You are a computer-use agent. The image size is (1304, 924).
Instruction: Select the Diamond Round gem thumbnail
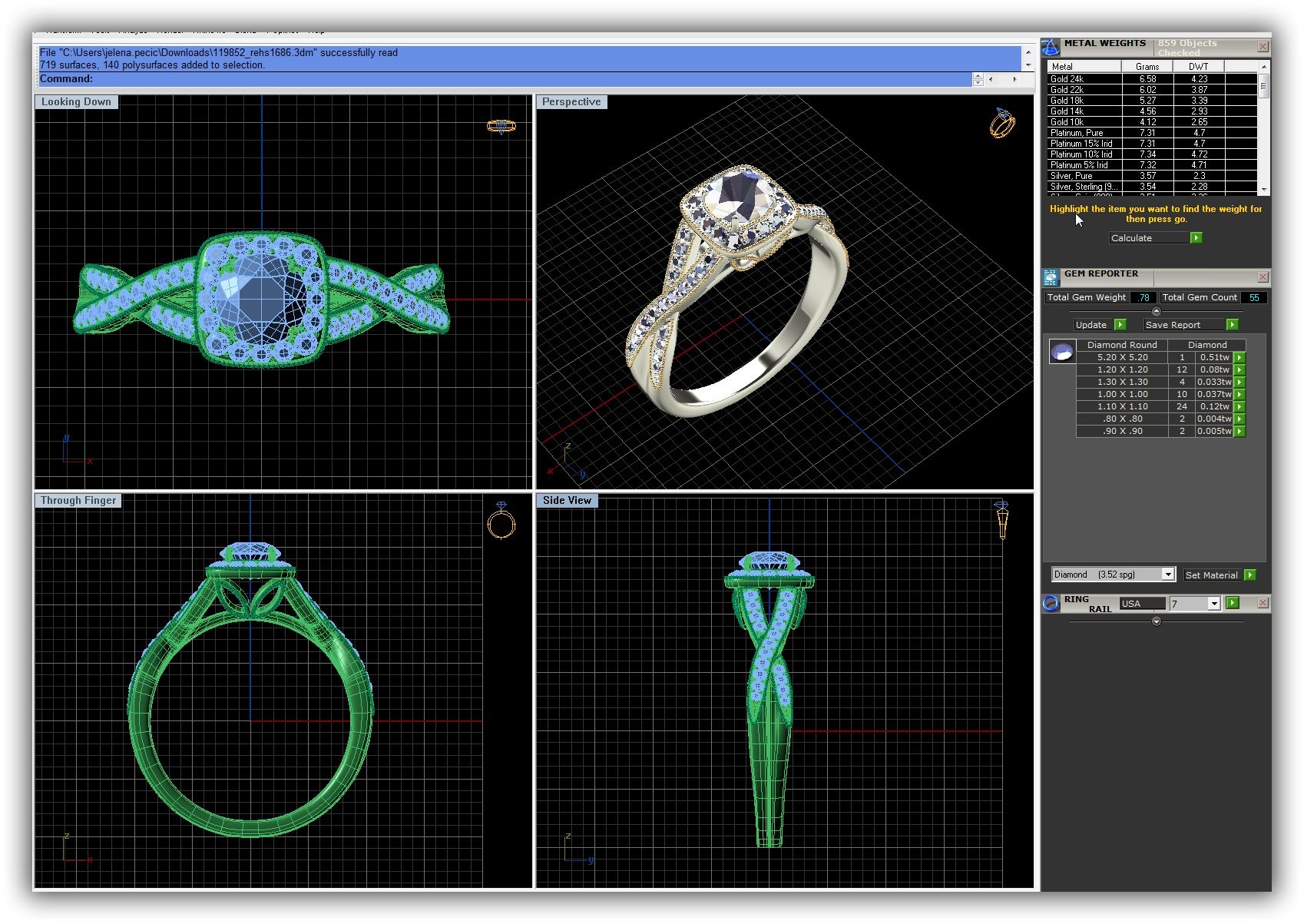tap(1062, 352)
